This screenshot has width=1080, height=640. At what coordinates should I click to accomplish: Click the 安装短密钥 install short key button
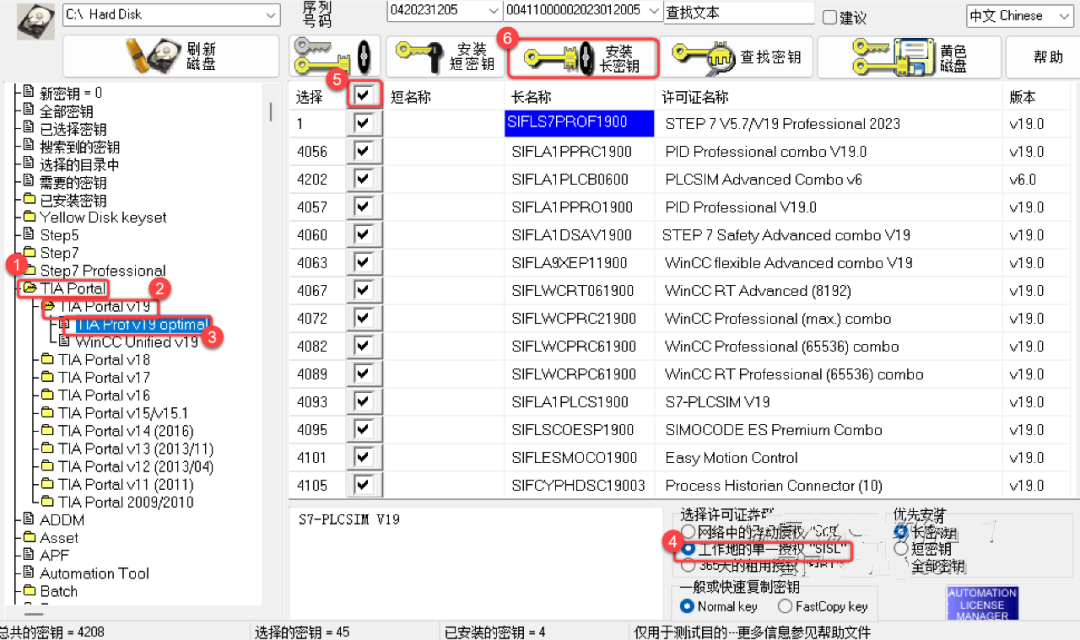click(x=446, y=56)
